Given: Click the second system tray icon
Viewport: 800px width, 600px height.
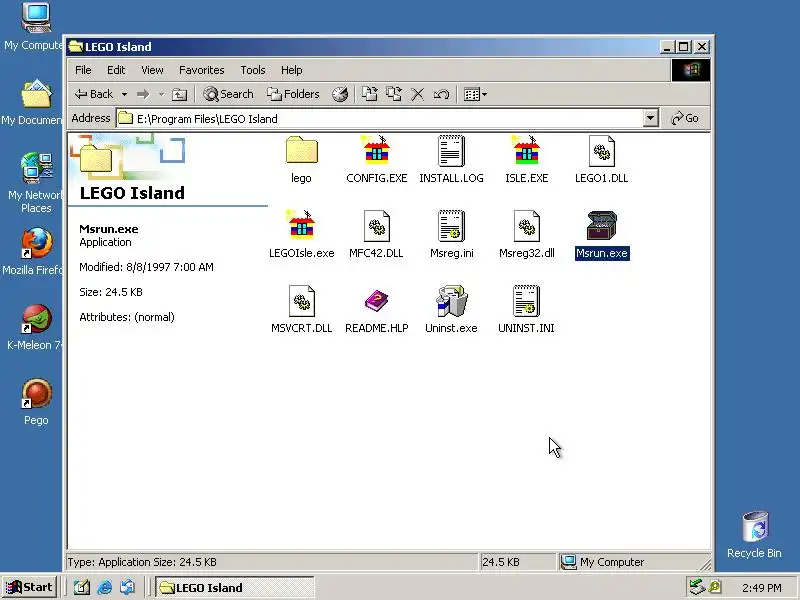Looking at the screenshot, I should tap(715, 587).
